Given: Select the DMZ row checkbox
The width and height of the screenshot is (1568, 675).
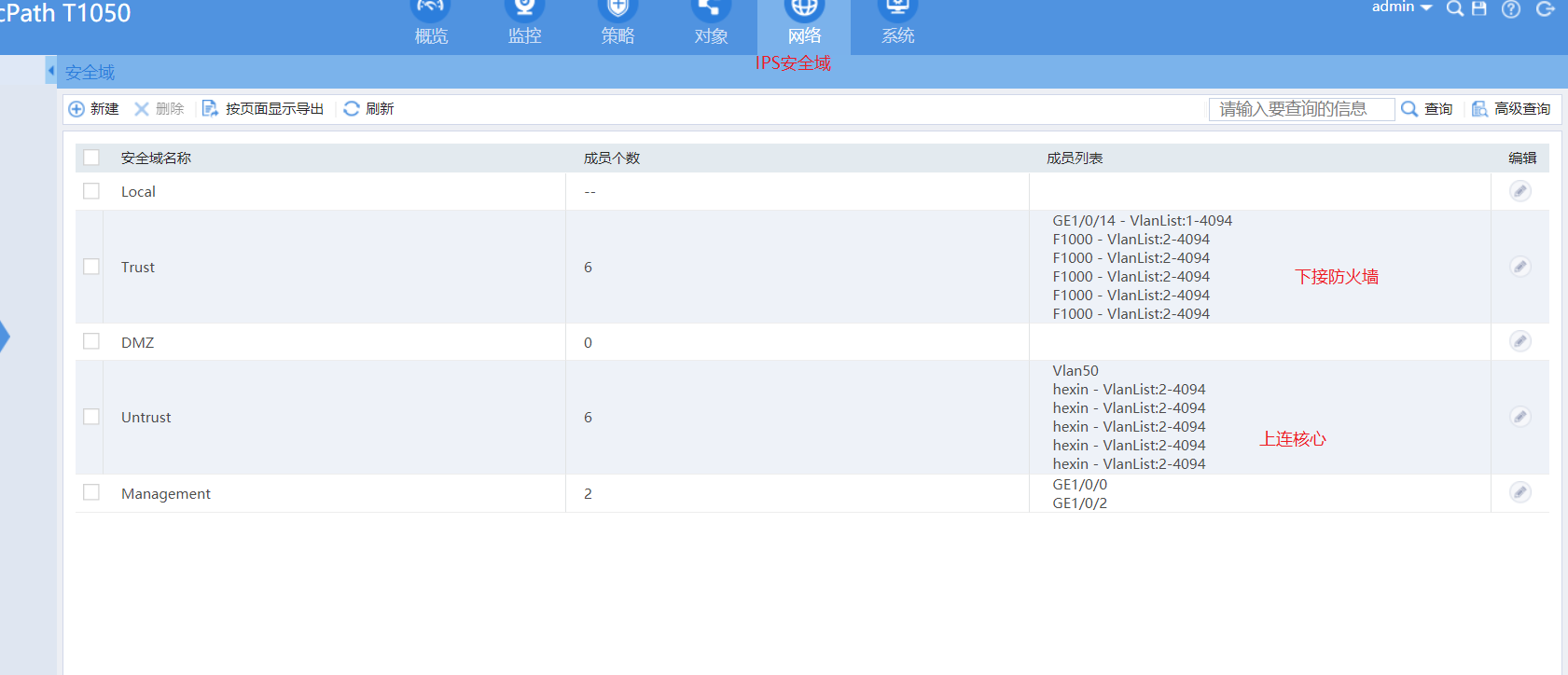Looking at the screenshot, I should coord(91,341).
